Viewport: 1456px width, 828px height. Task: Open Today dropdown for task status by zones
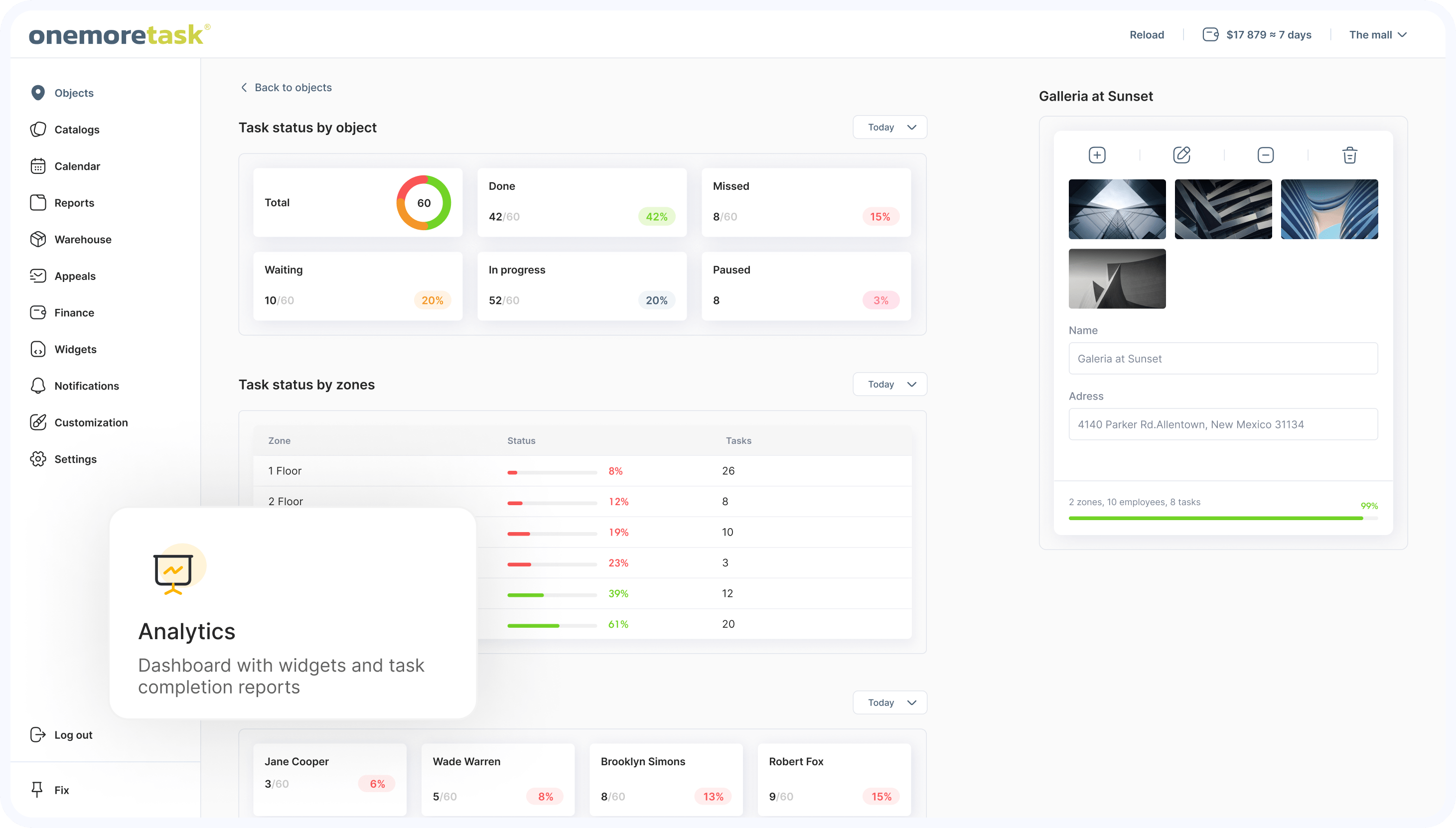click(x=889, y=385)
